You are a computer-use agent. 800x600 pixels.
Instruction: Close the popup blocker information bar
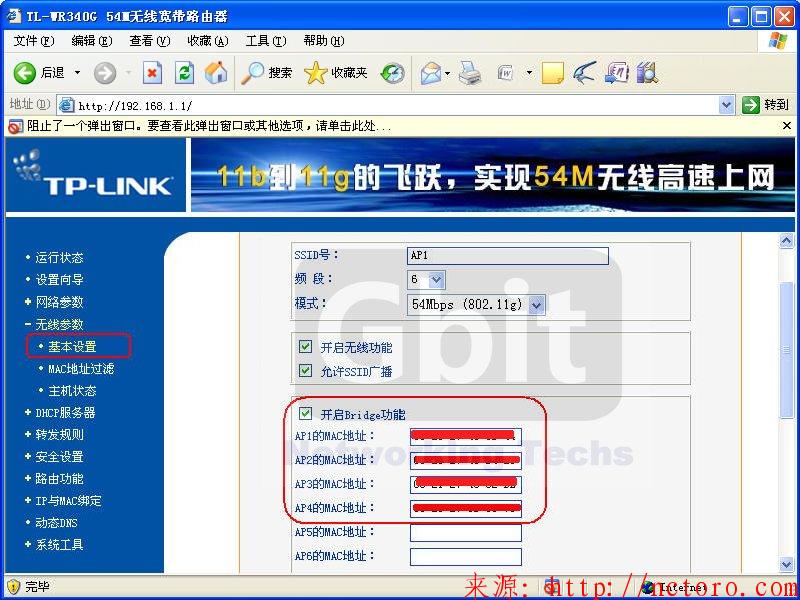(787, 126)
